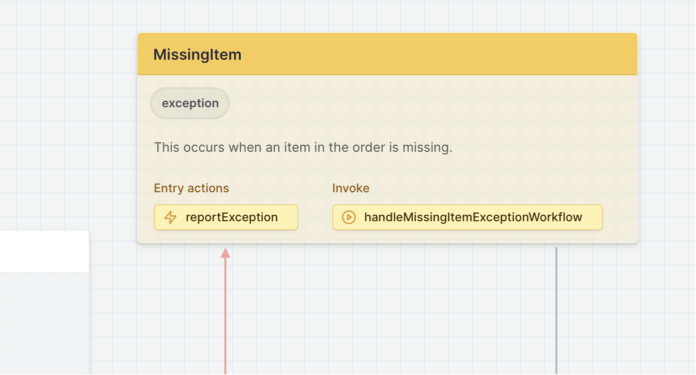This screenshot has height=375, width=696.
Task: Click the Entry actions label
Action: point(191,188)
